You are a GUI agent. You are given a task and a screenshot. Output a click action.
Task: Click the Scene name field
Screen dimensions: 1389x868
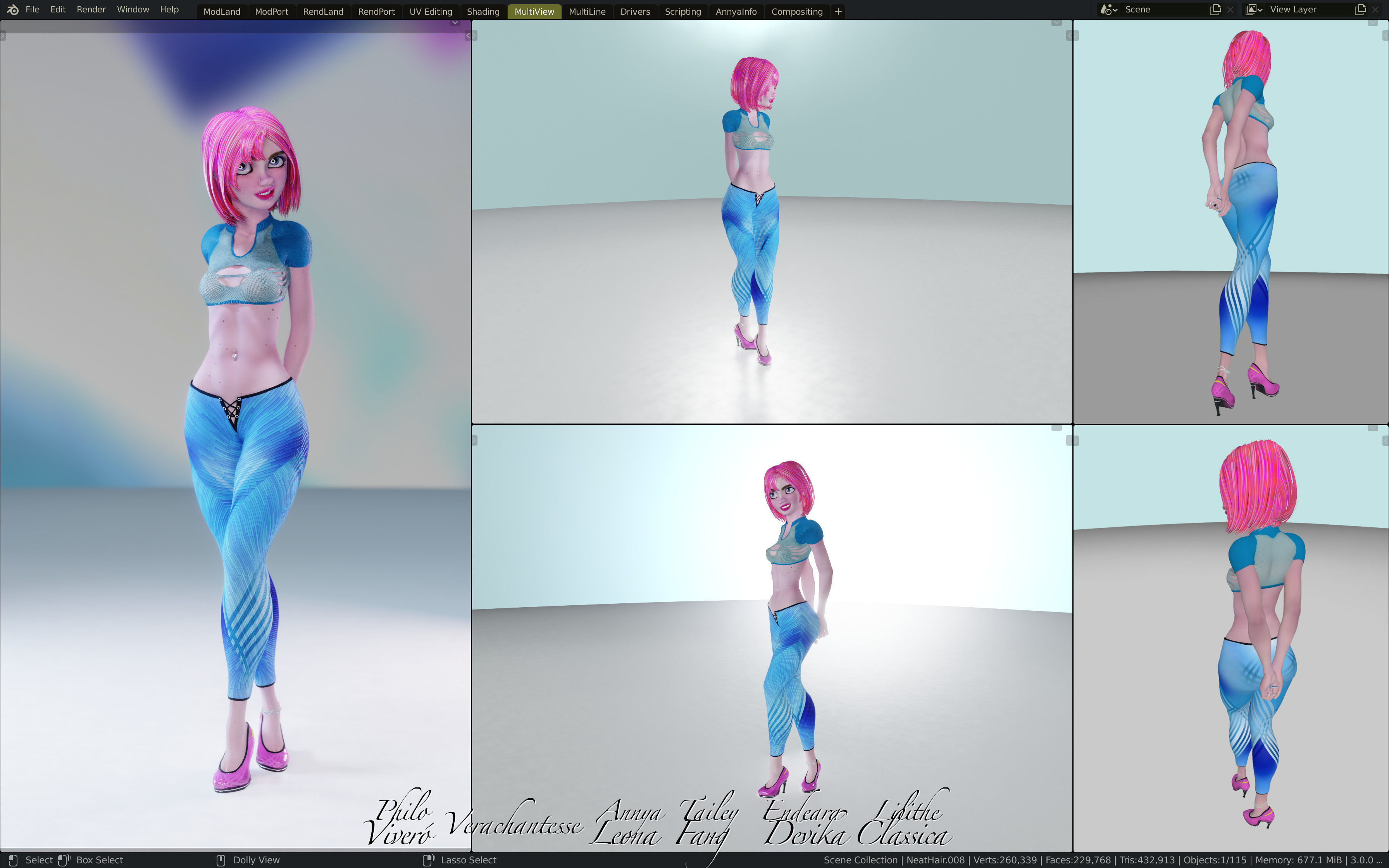click(1163, 10)
